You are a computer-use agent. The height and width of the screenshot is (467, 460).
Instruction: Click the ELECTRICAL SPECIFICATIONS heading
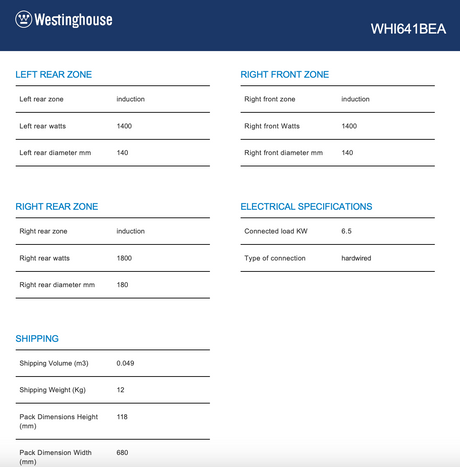coord(306,206)
